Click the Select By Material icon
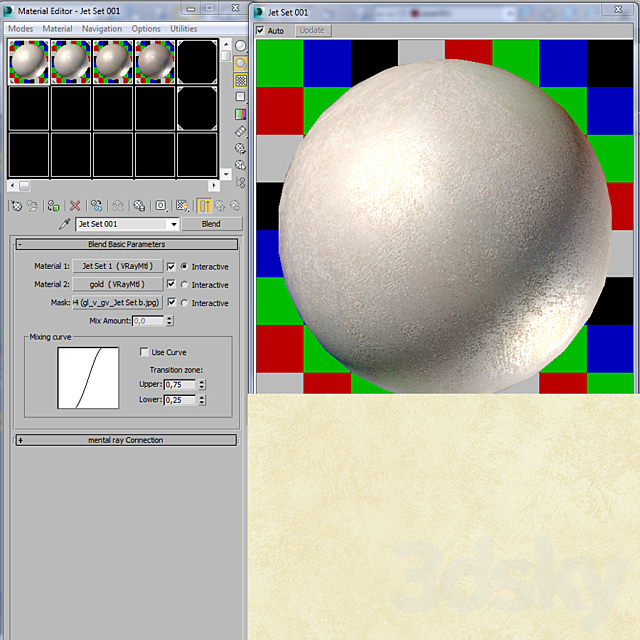 (x=240, y=165)
